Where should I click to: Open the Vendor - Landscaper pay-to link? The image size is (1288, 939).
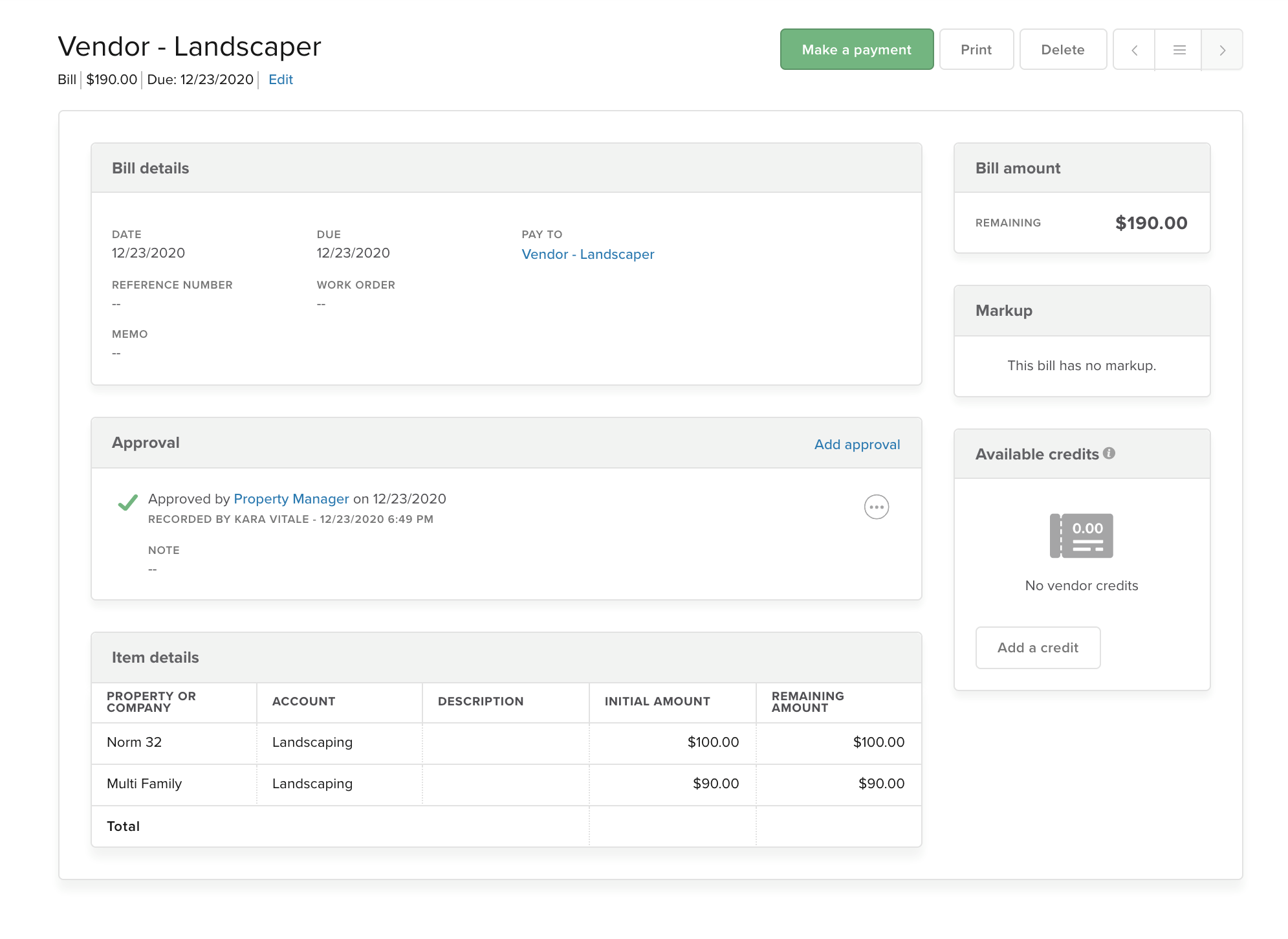click(x=587, y=254)
